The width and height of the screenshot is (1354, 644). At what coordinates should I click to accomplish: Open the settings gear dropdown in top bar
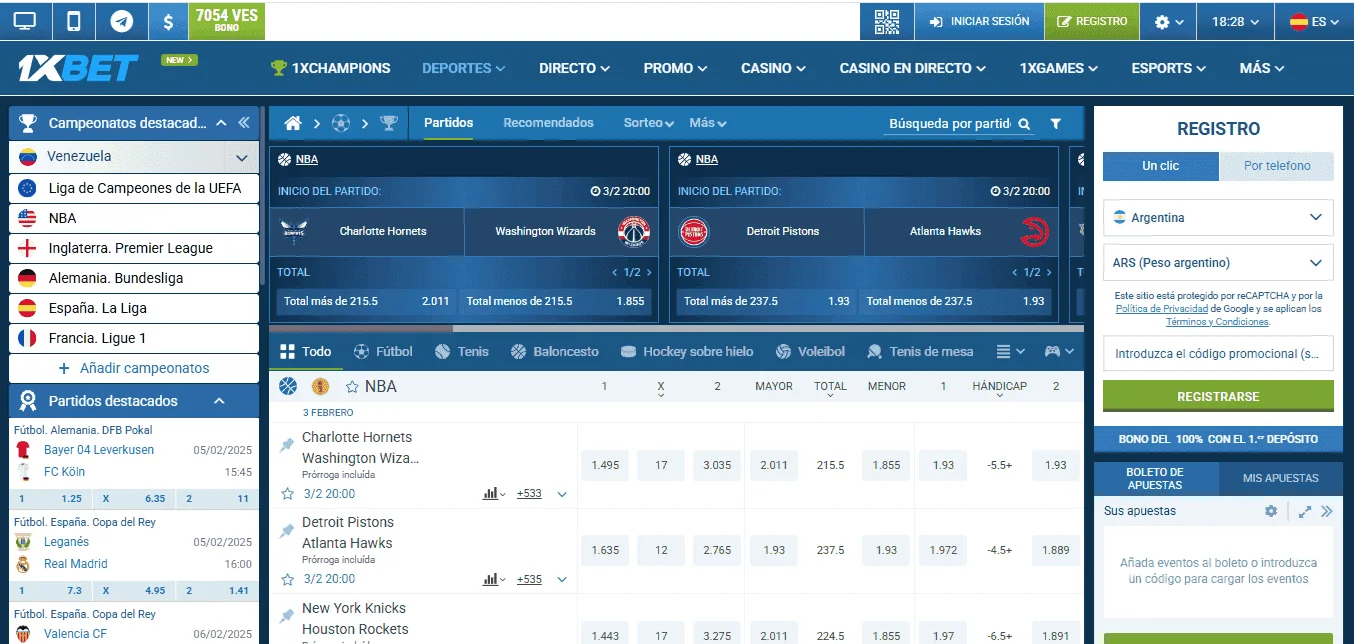(x=1169, y=21)
